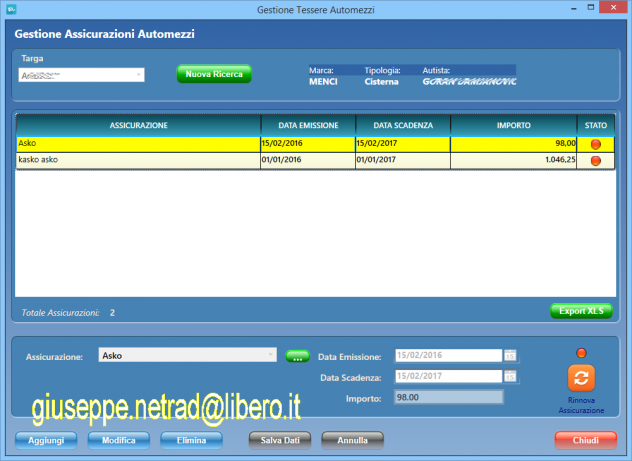Click the Rinnova Assicurazione refresh icon
Image resolution: width=632 pixels, height=461 pixels.
pyautogui.click(x=581, y=378)
